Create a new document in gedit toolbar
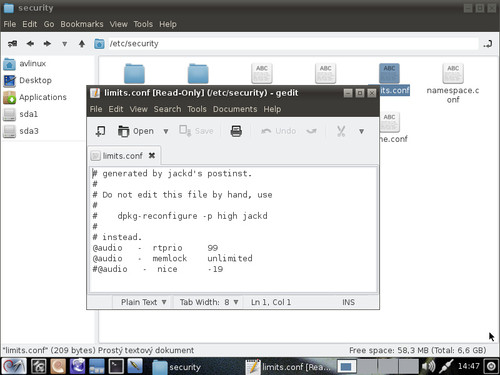The width and height of the screenshot is (500, 375). coord(100,131)
